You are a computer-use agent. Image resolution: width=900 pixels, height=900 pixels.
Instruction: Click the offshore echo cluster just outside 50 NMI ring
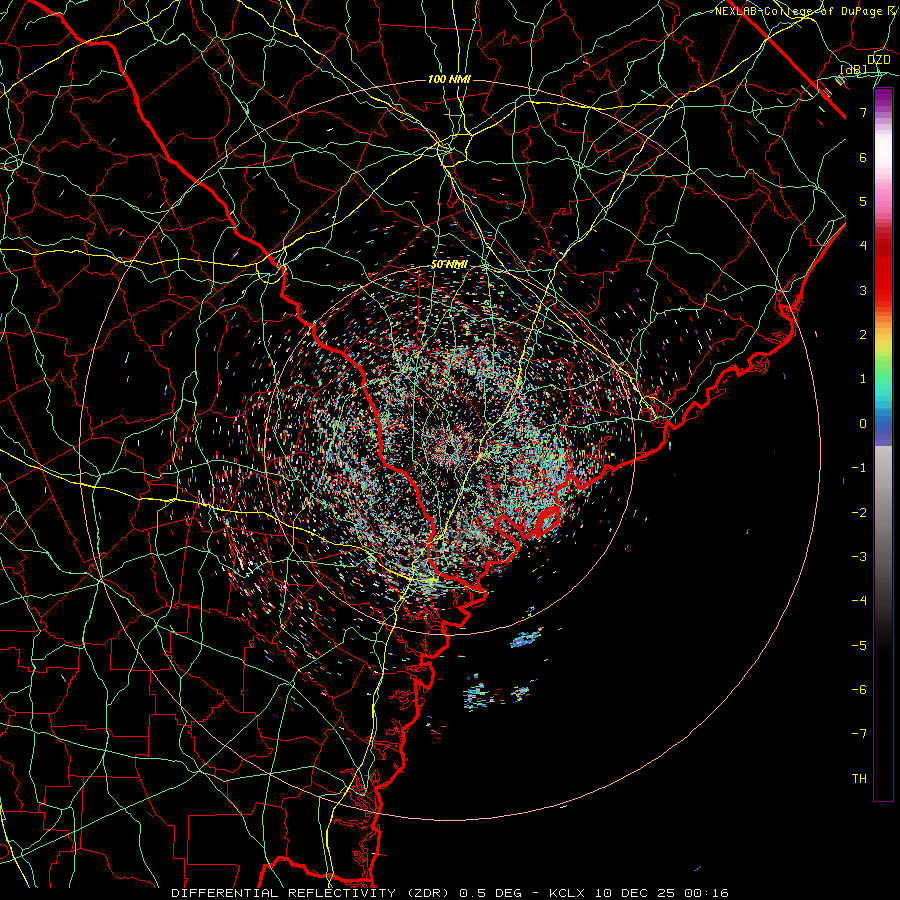click(526, 638)
